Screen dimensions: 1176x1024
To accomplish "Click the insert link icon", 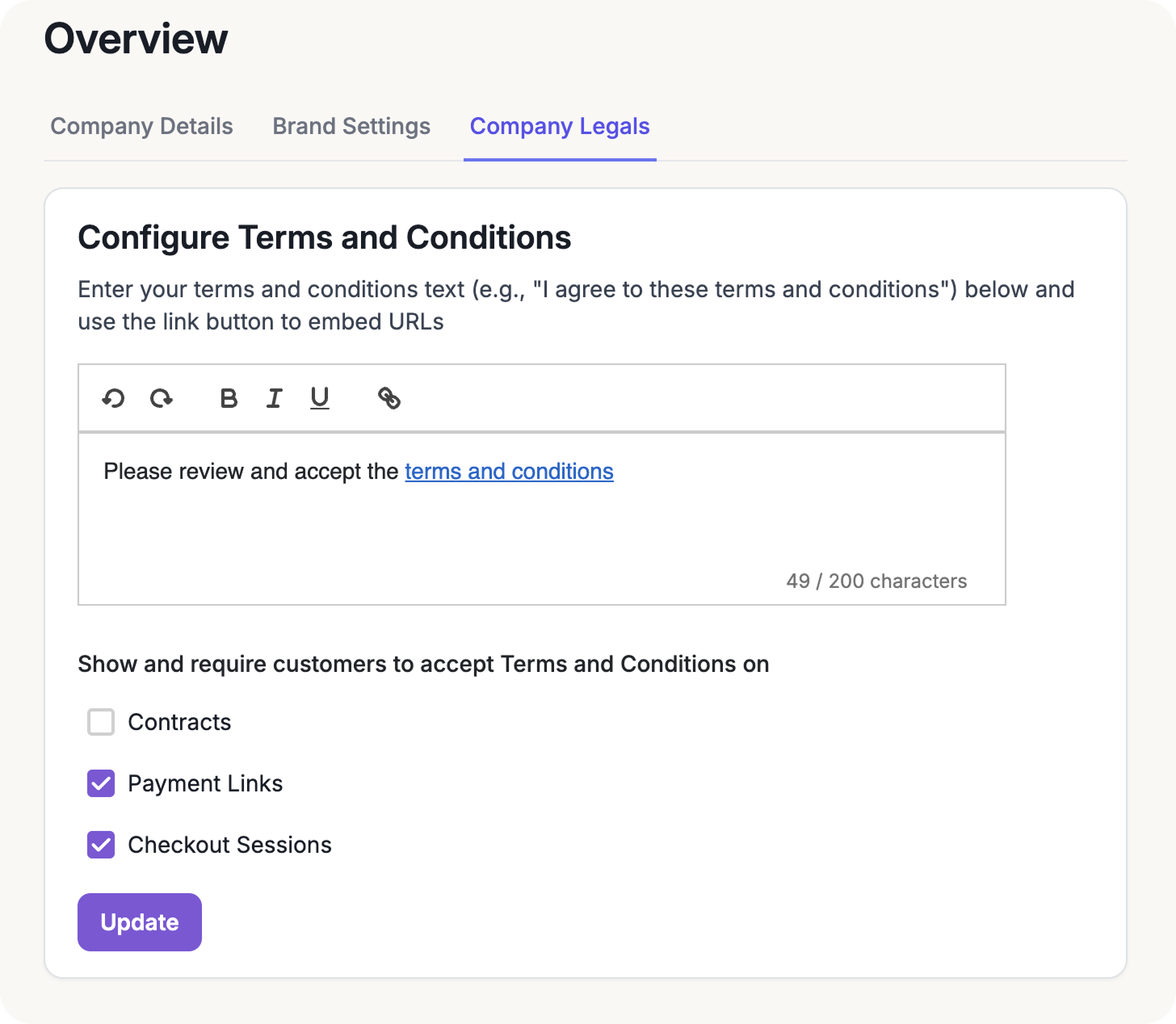I will (389, 398).
